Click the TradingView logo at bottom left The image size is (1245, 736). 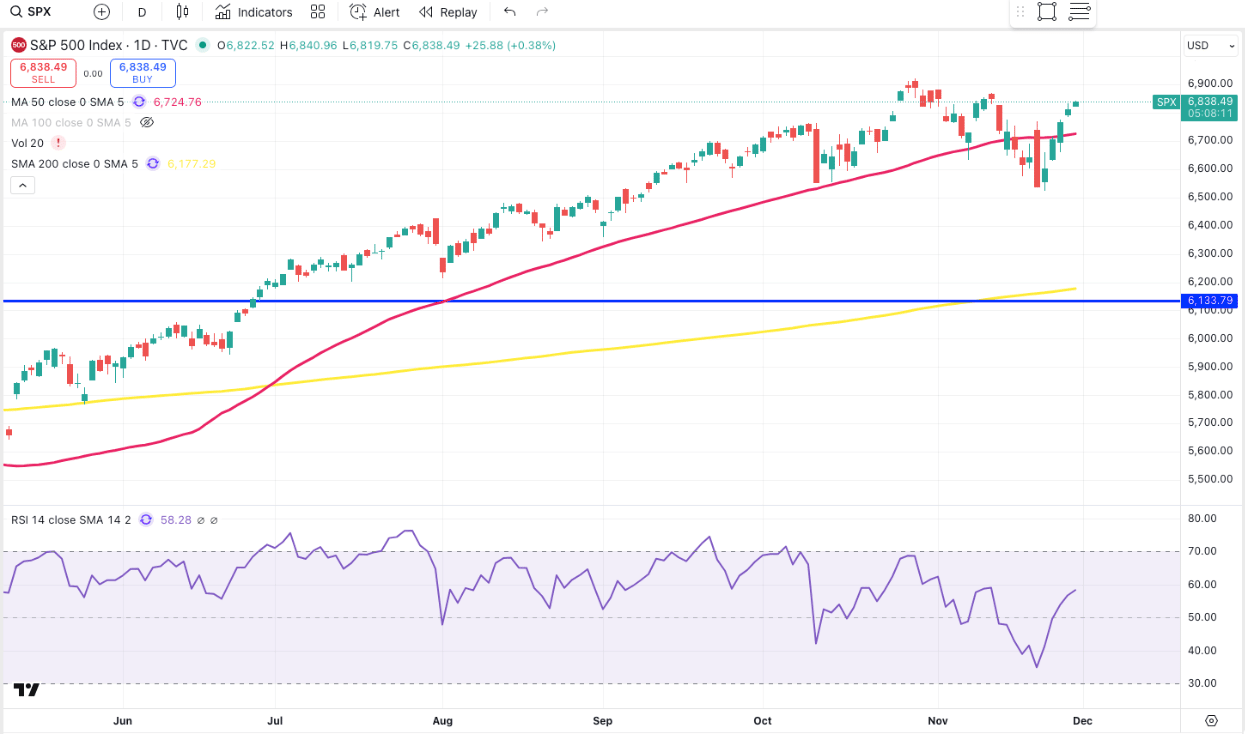tap(26, 689)
